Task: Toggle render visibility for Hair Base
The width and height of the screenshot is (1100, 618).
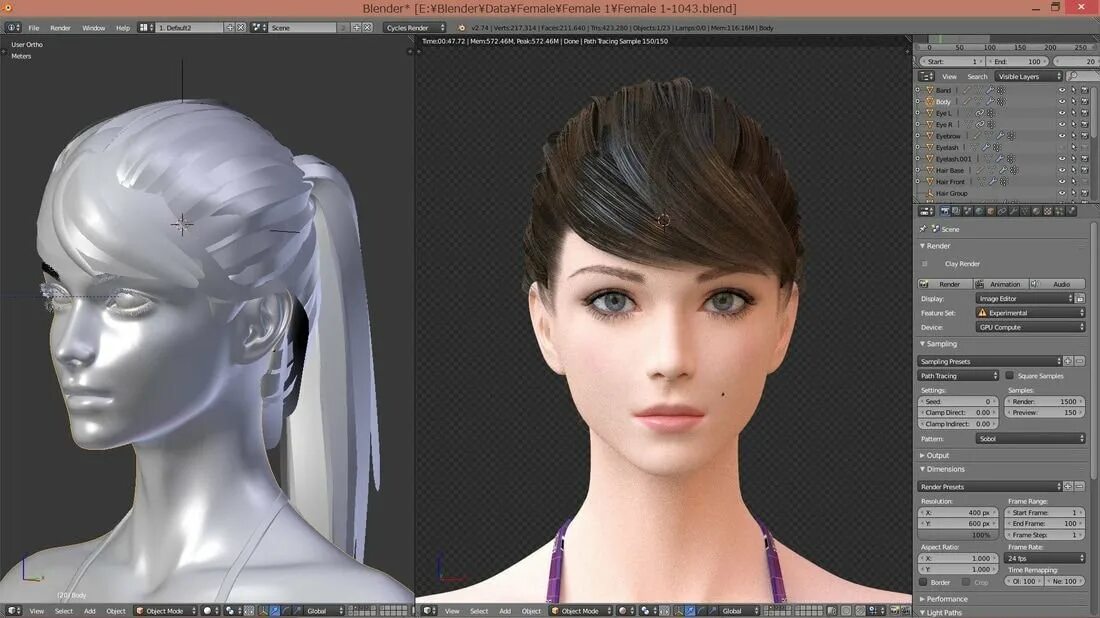Action: click(1083, 170)
